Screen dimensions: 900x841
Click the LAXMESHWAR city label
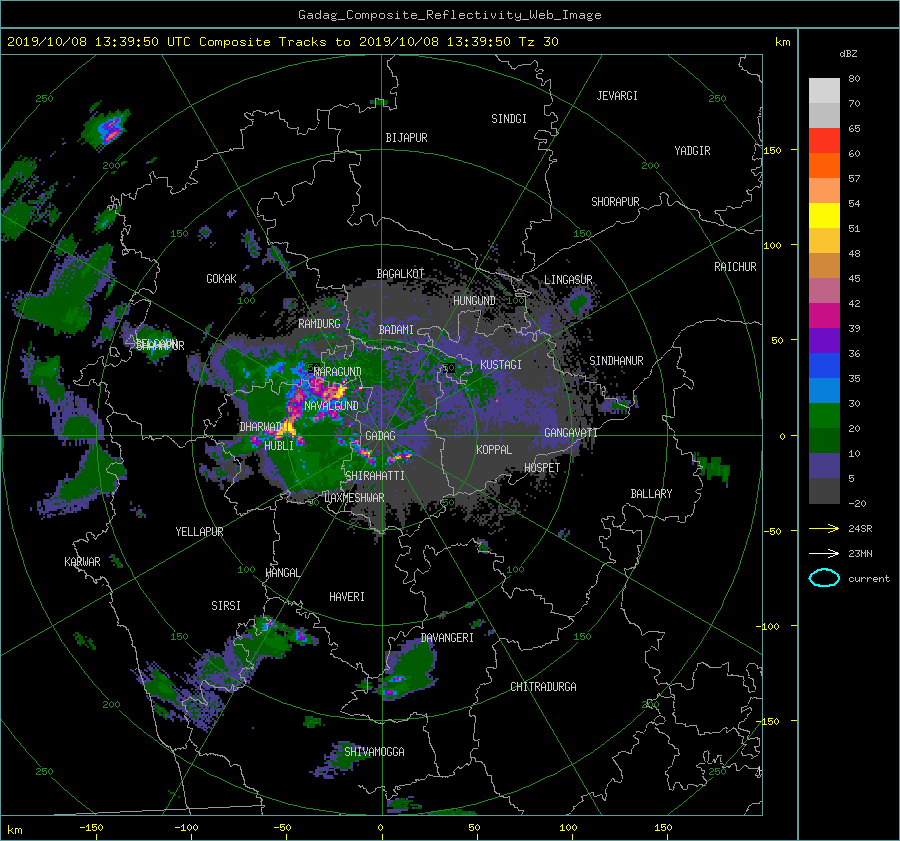(x=354, y=498)
